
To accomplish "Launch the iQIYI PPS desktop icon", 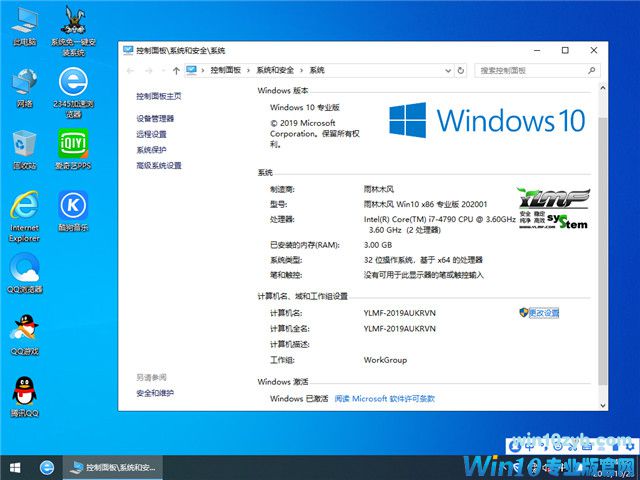I will pyautogui.click(x=73, y=150).
